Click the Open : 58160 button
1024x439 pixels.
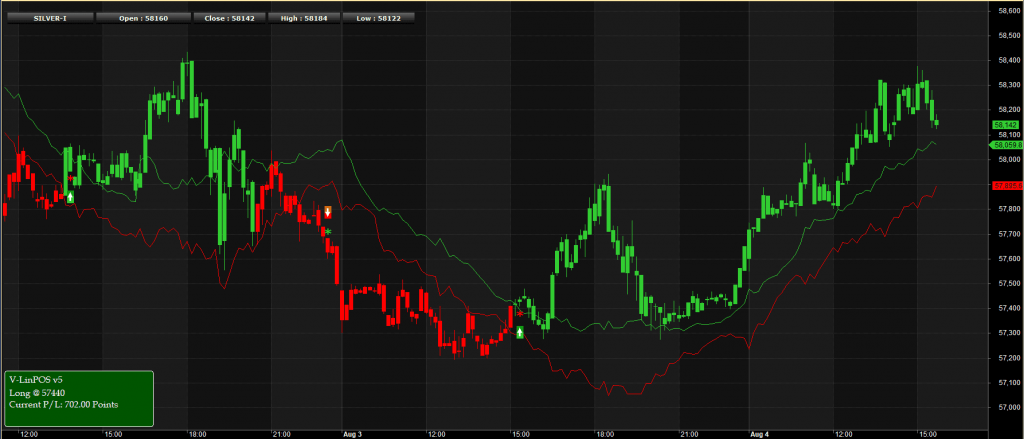tap(144, 18)
